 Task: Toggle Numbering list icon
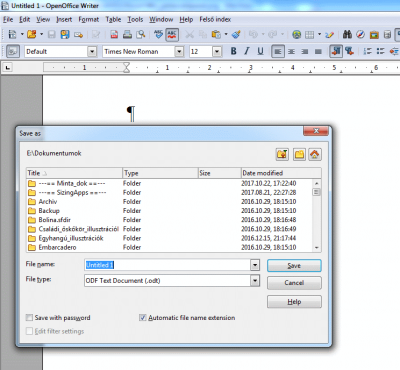click(x=367, y=51)
